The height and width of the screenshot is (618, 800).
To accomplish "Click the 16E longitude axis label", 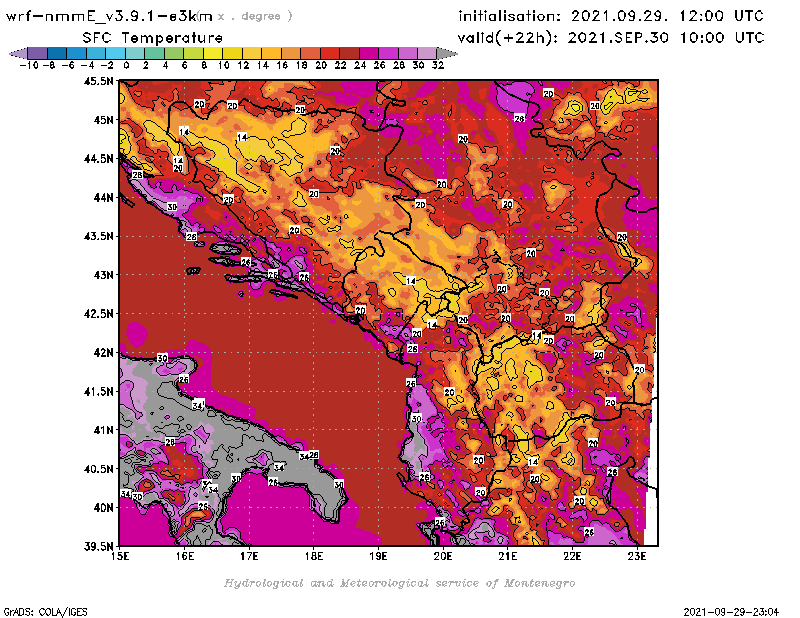I will tap(185, 556).
